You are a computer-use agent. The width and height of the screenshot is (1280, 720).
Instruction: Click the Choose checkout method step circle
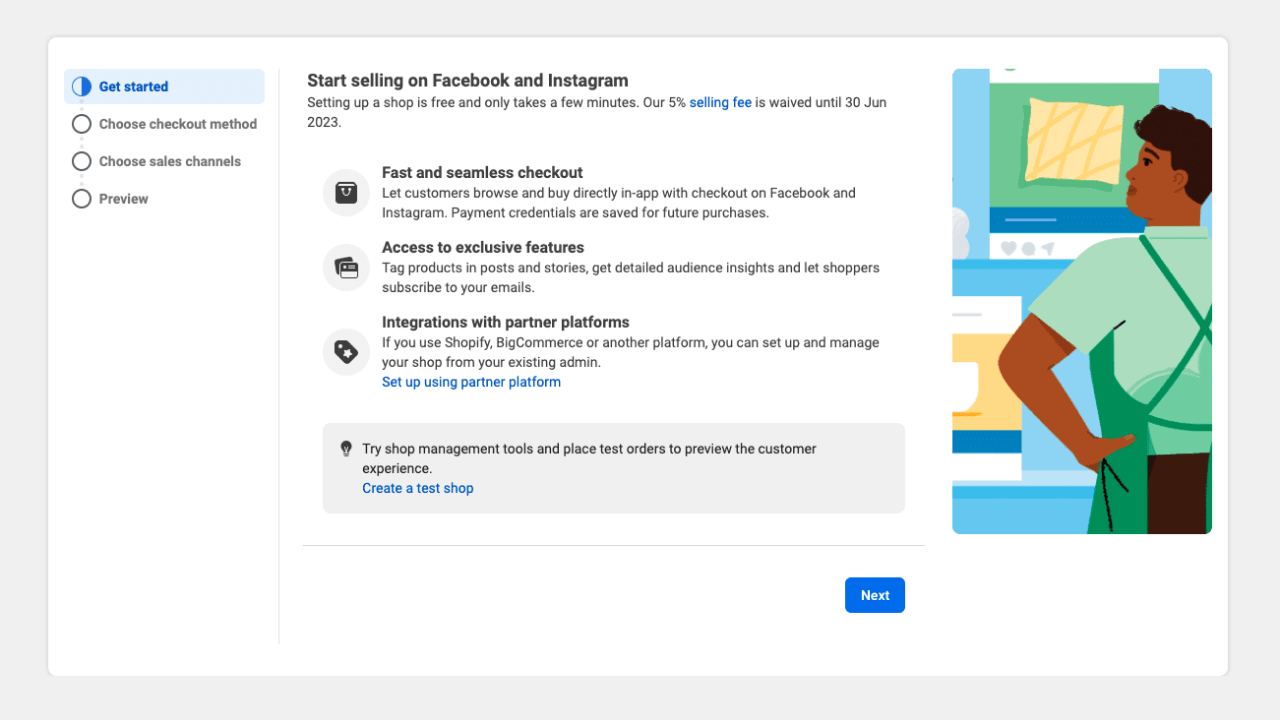(82, 124)
